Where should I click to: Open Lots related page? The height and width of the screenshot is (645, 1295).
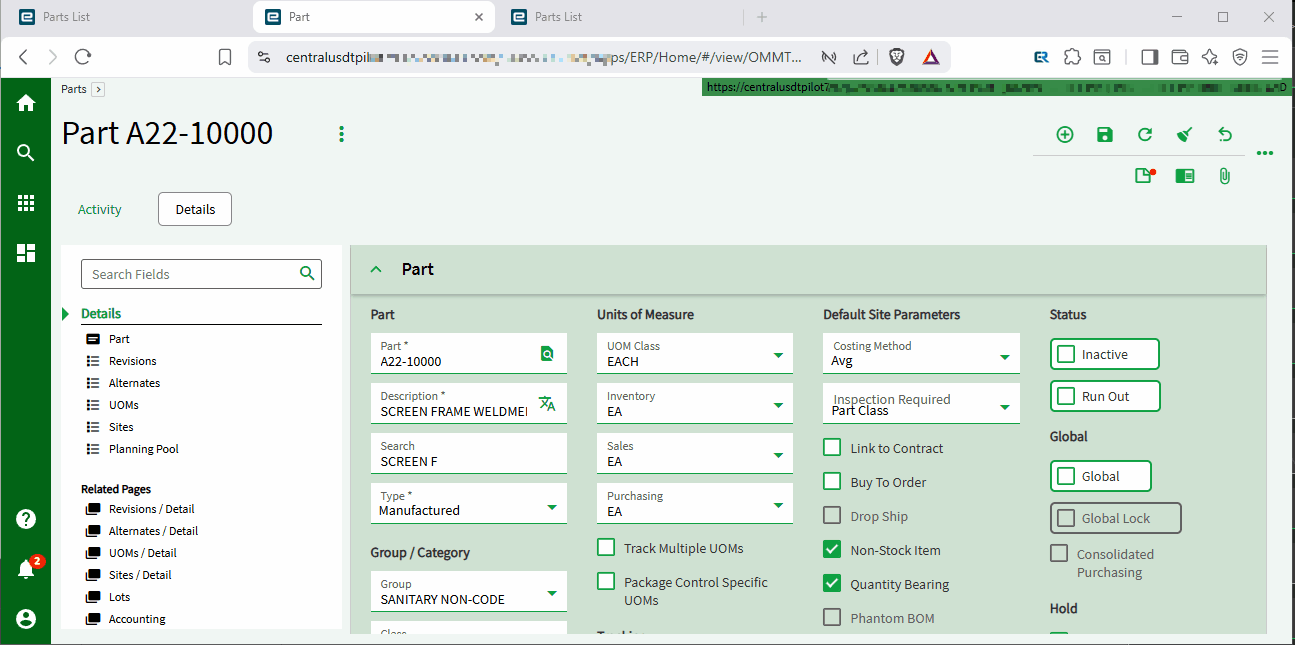tap(119, 597)
